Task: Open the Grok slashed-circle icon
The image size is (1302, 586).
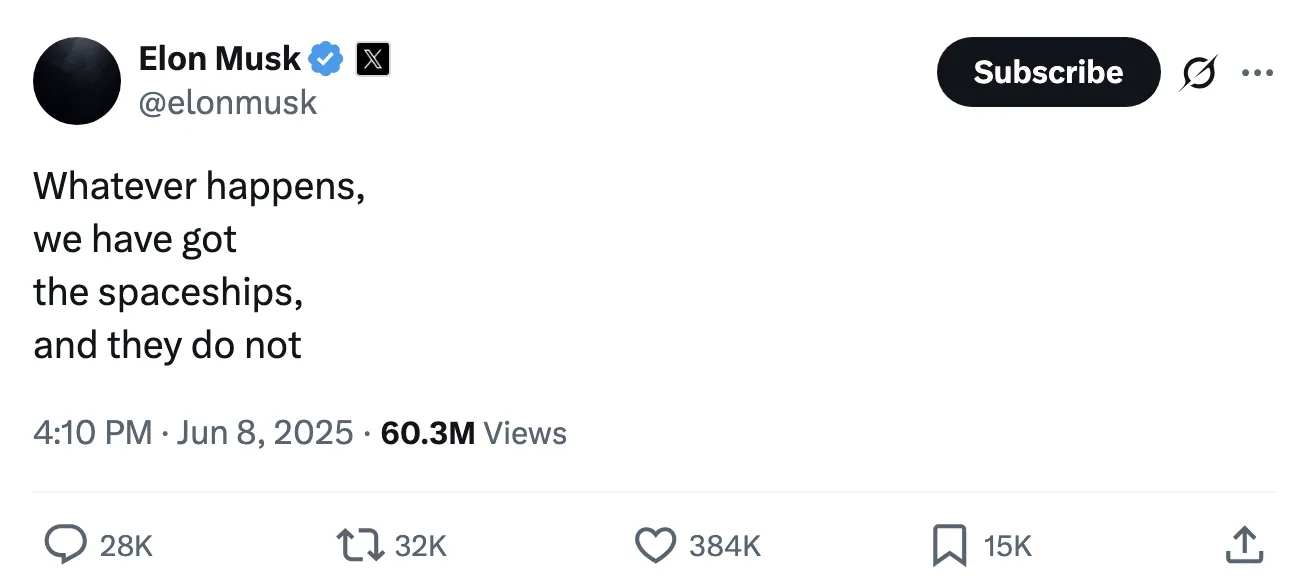Action: point(1199,73)
